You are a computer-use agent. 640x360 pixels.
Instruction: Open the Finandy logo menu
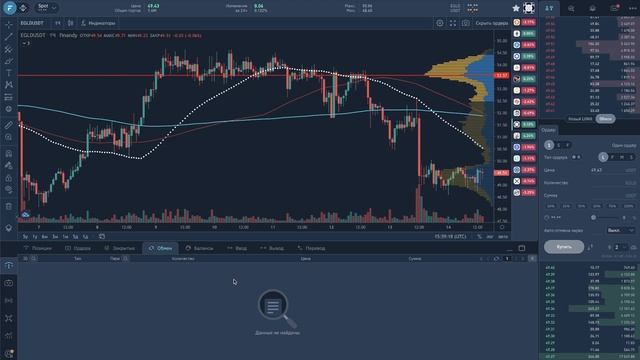tap(9, 7)
